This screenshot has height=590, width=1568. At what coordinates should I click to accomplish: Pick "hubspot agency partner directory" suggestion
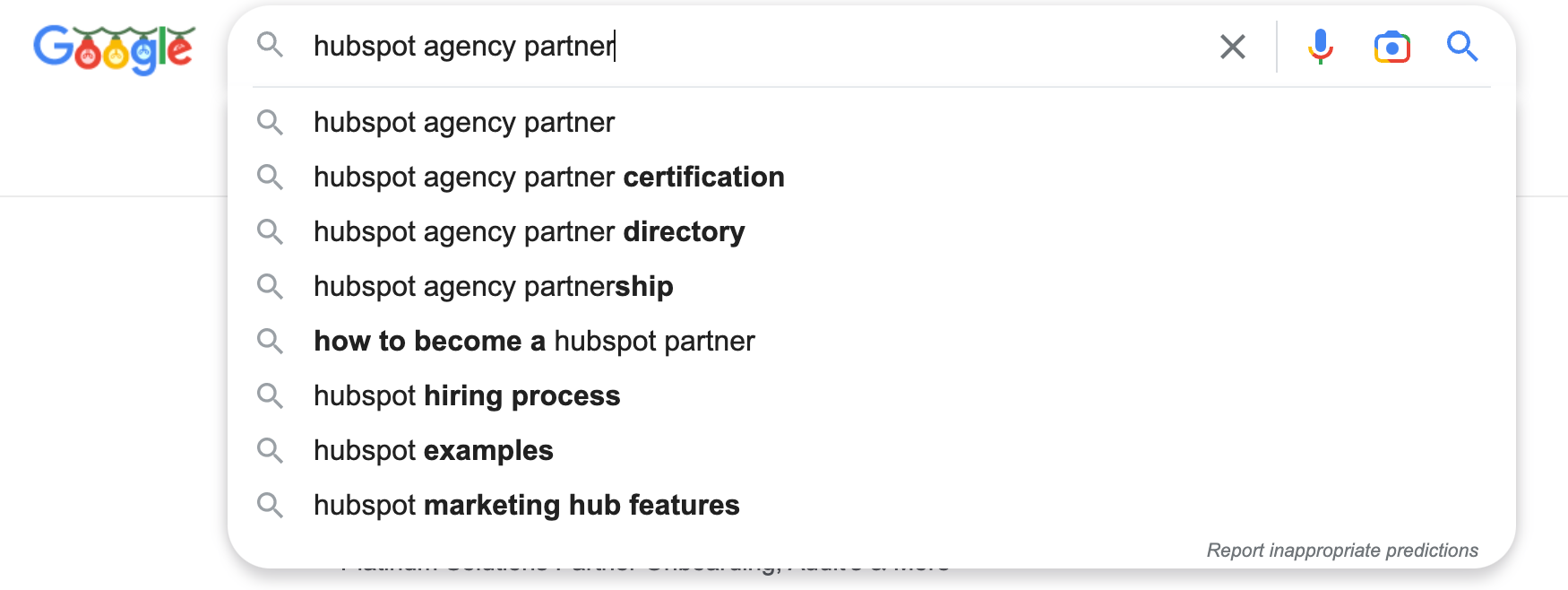[529, 232]
